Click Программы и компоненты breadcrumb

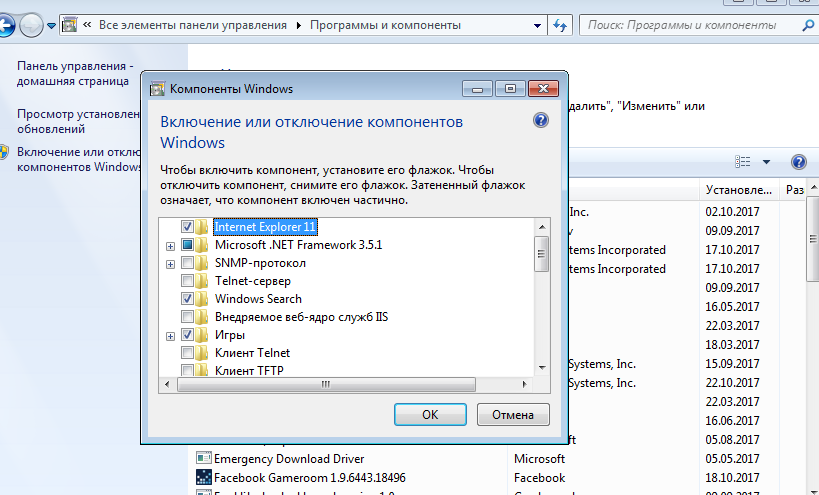click(385, 25)
